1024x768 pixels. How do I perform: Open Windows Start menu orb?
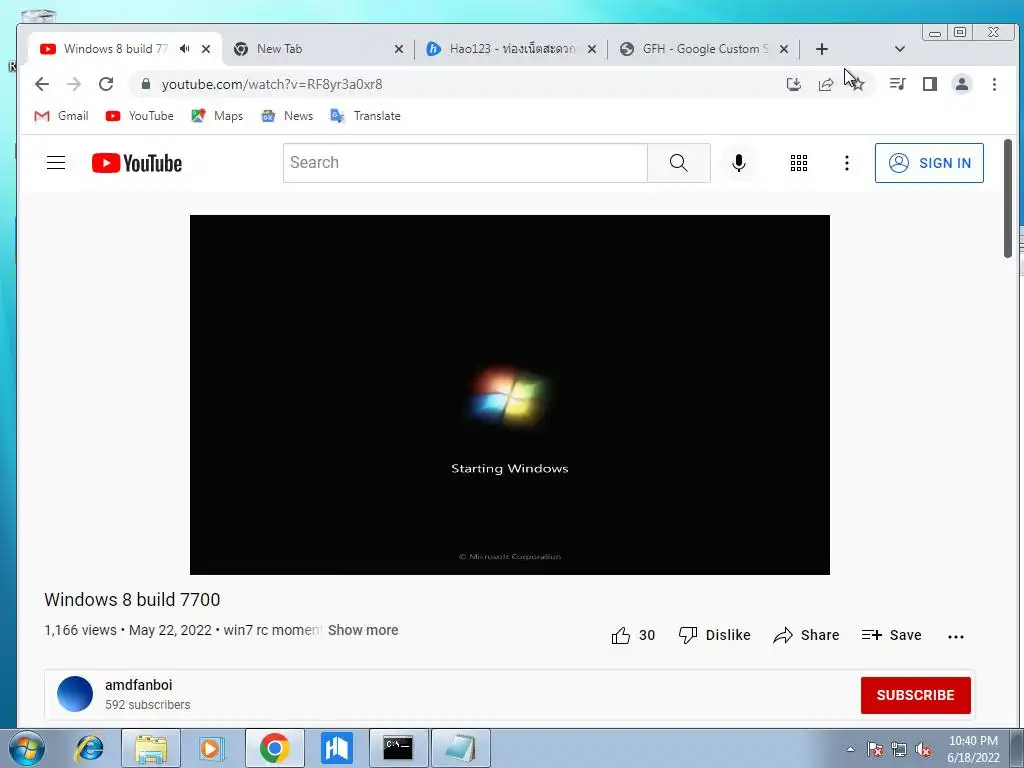click(x=27, y=748)
